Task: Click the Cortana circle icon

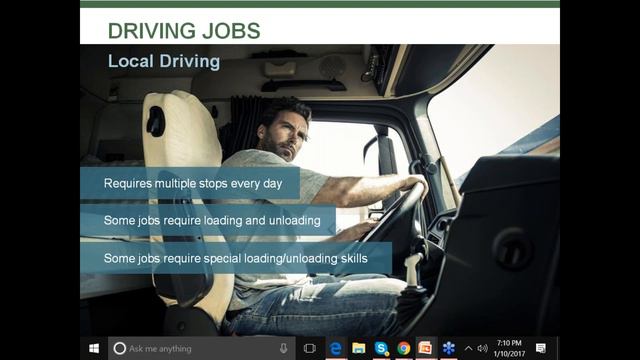Action: coord(120,348)
